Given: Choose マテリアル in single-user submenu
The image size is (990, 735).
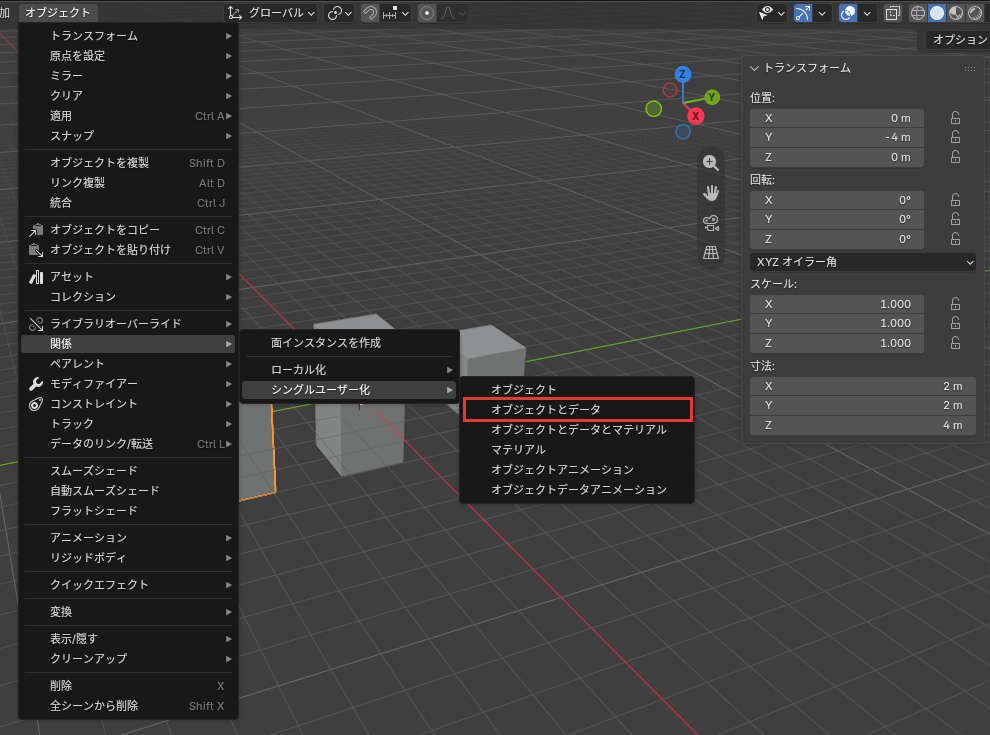Looking at the screenshot, I should click(578, 450).
